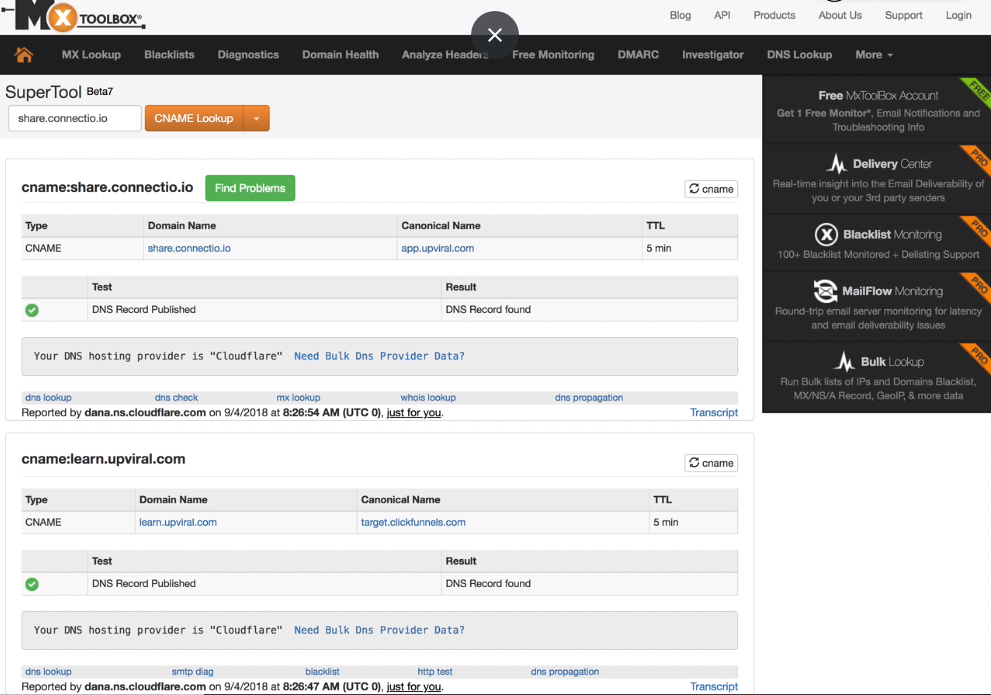Select 'DNS Record Published' in second panel
This screenshot has height=695, width=991.
pos(144,584)
